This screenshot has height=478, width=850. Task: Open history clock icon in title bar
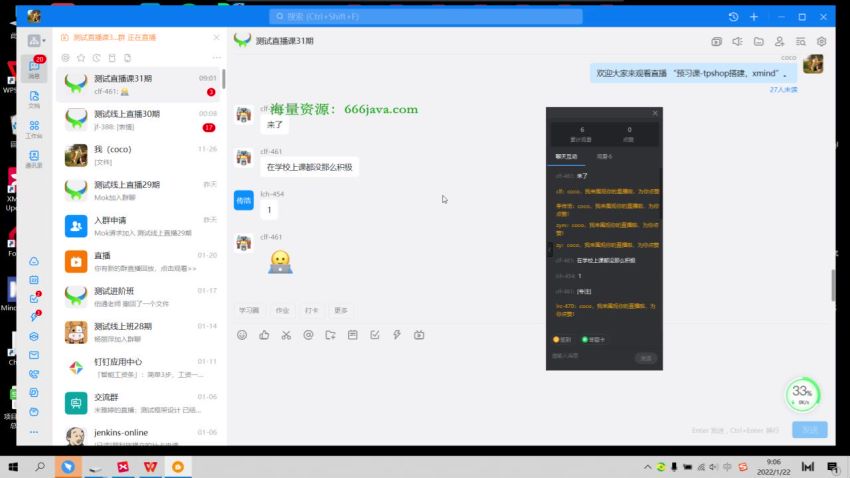pyautogui.click(x=733, y=17)
